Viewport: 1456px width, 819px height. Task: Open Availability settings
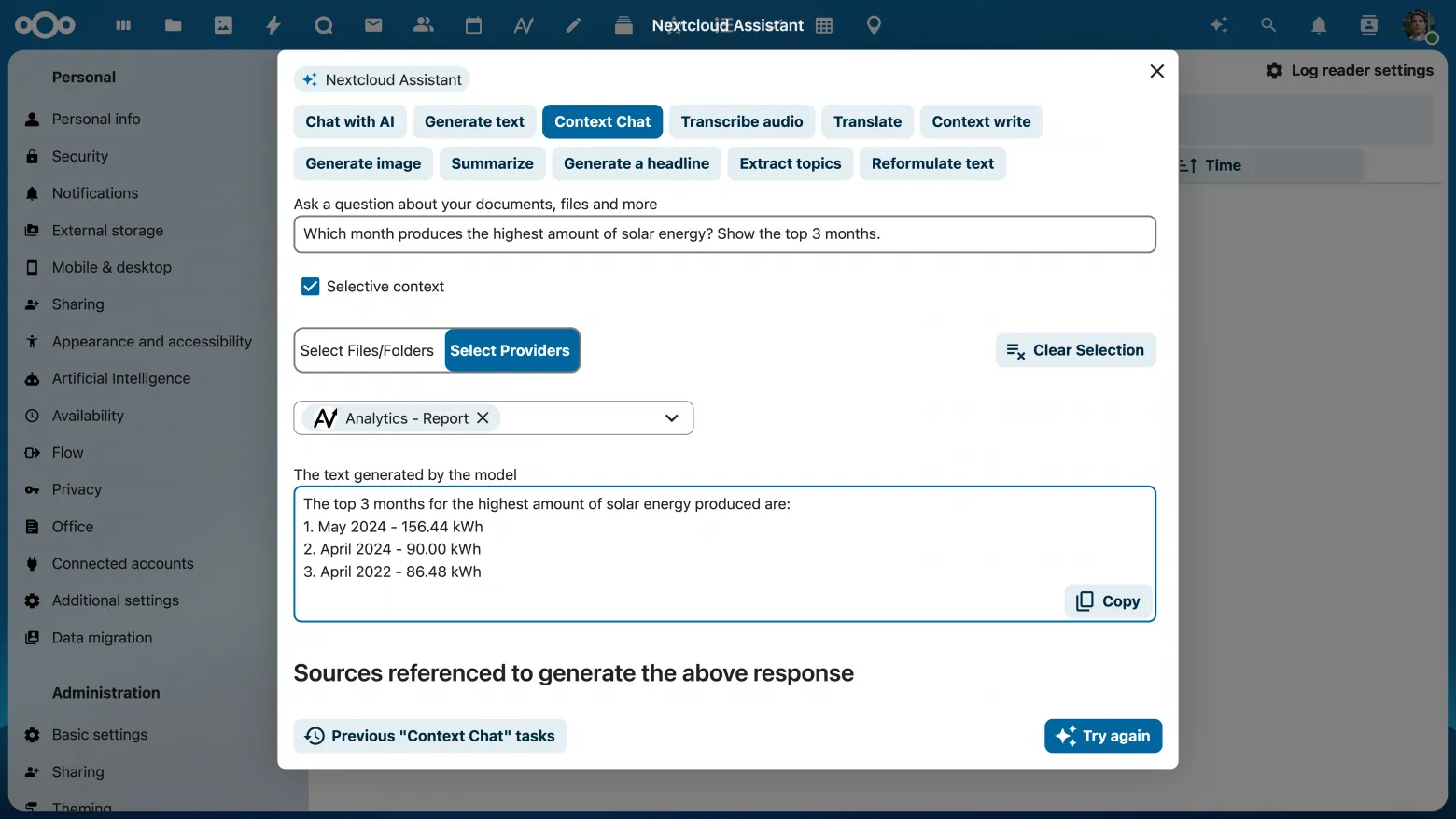(88, 416)
